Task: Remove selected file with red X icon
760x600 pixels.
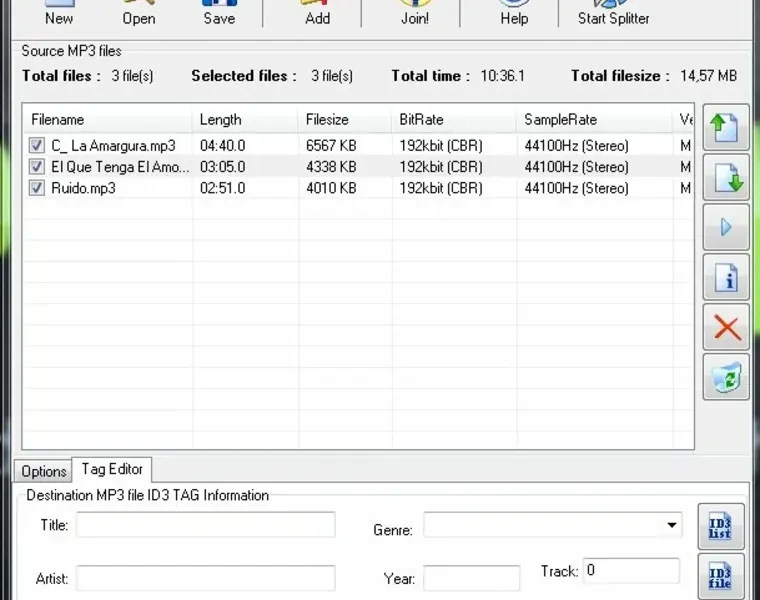Action: click(x=726, y=328)
